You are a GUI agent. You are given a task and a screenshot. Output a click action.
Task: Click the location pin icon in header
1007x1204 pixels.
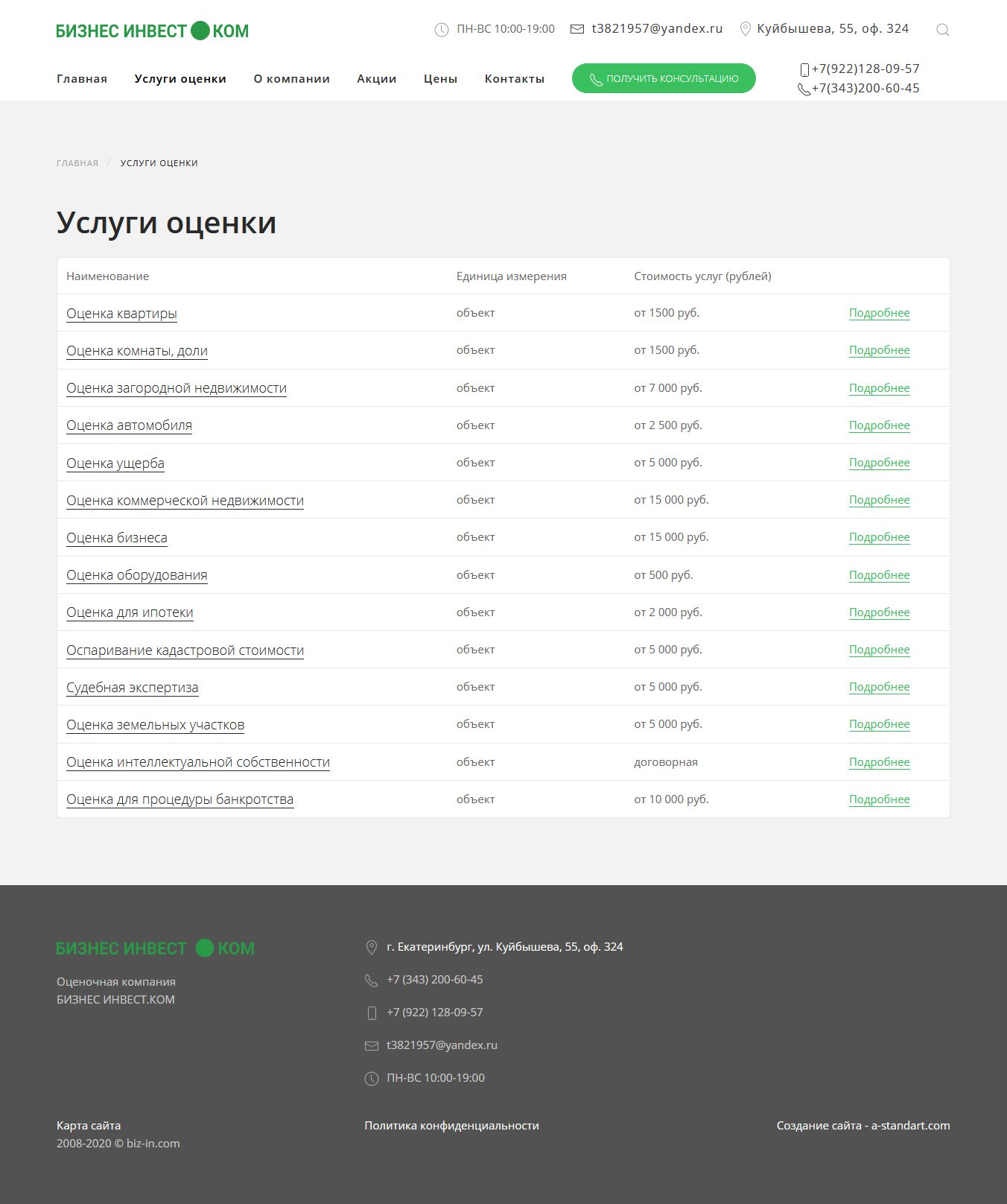click(745, 29)
